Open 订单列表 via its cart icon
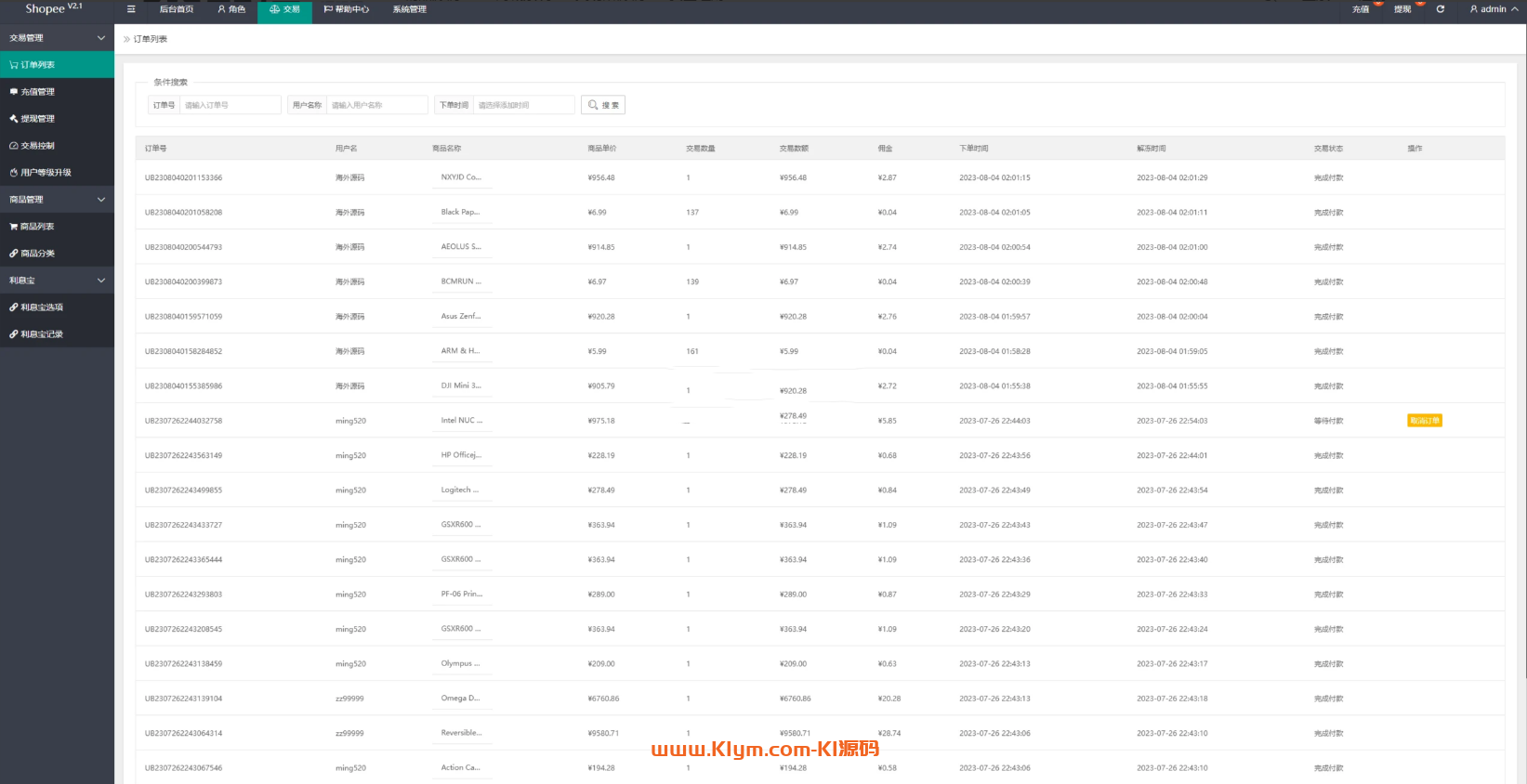Image resolution: width=1527 pixels, height=784 pixels. point(14,65)
